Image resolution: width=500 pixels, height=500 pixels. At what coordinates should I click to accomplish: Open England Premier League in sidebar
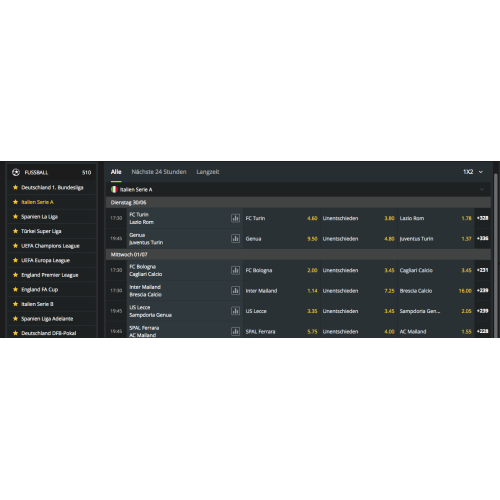(x=50, y=275)
